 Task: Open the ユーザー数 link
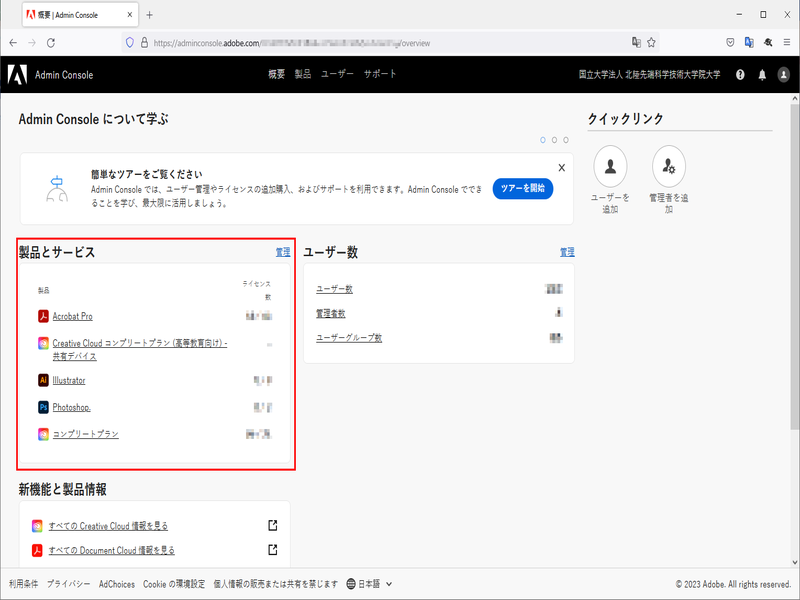[x=334, y=289]
